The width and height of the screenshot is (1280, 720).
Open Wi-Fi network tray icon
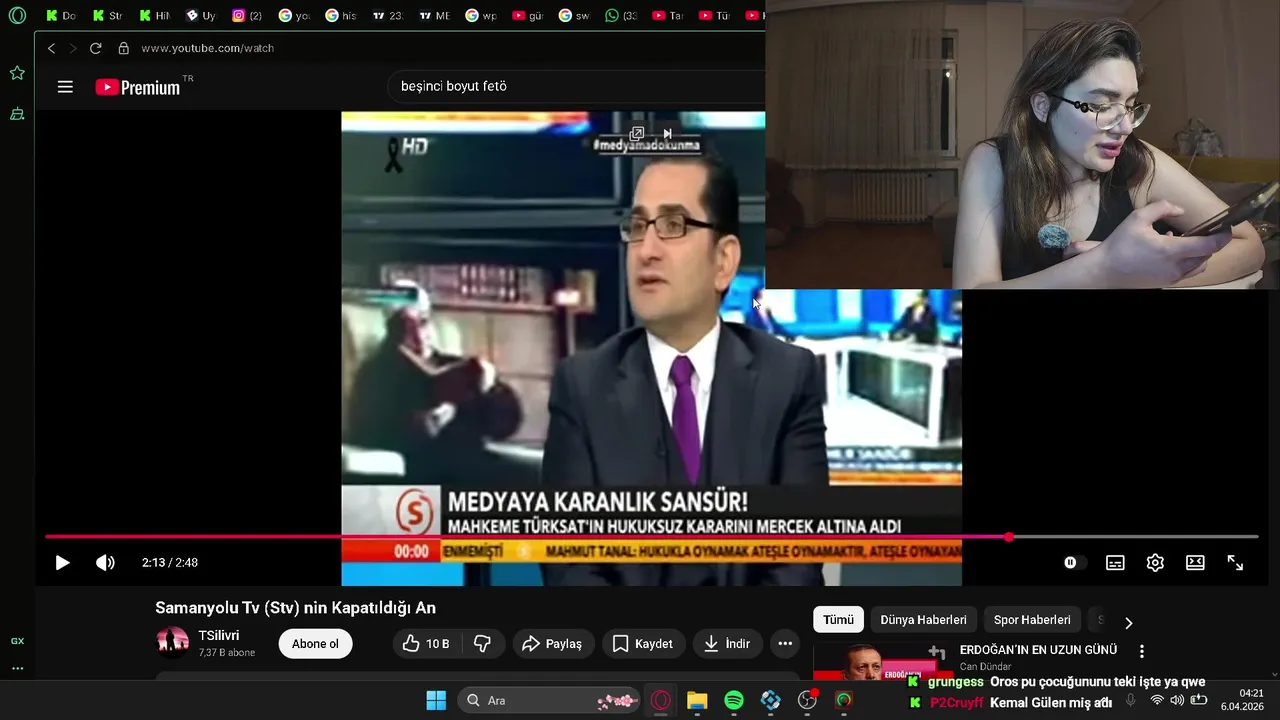(x=1157, y=700)
